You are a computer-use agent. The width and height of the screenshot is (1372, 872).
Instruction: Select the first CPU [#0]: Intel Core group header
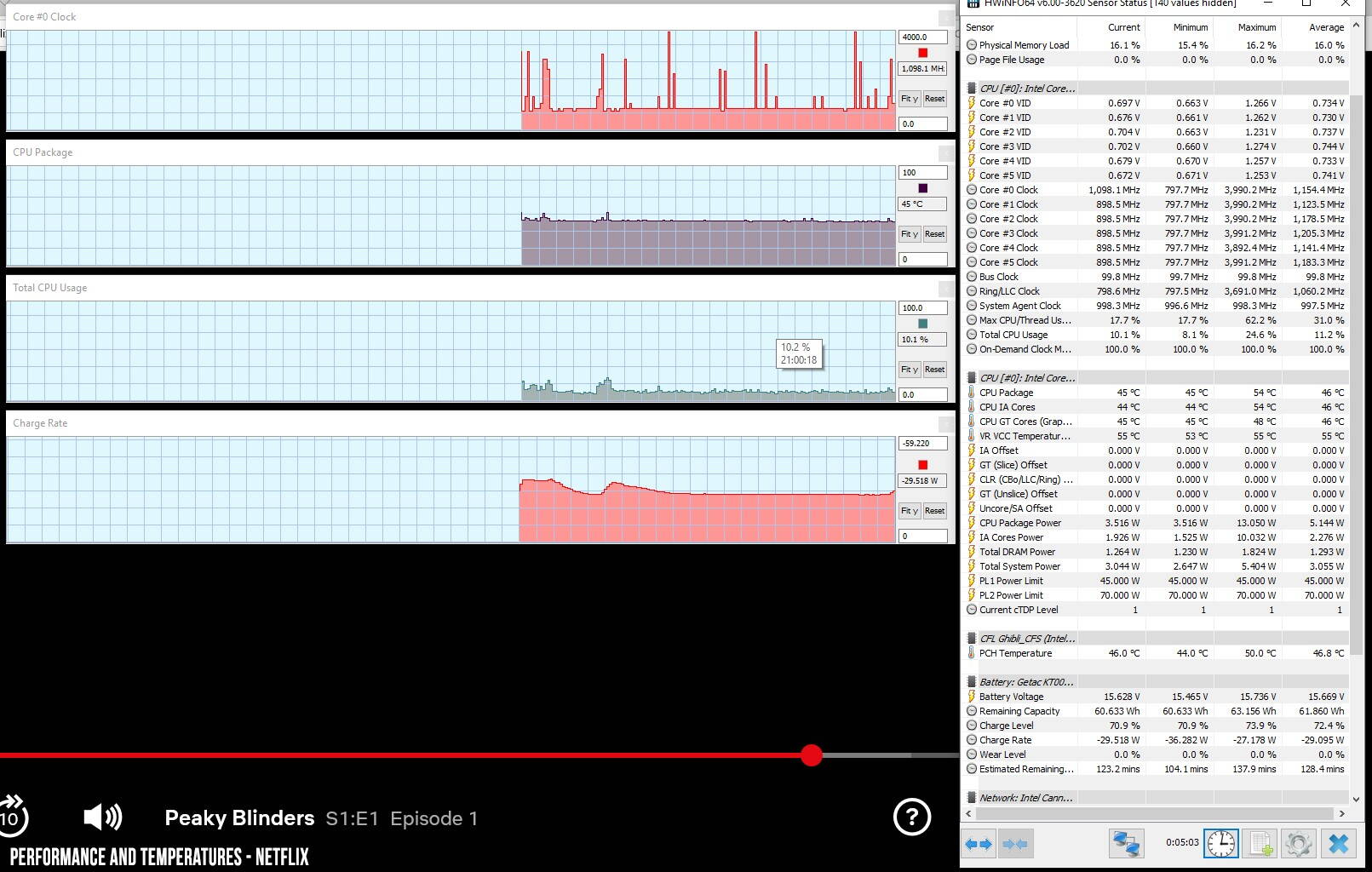tap(1157, 89)
